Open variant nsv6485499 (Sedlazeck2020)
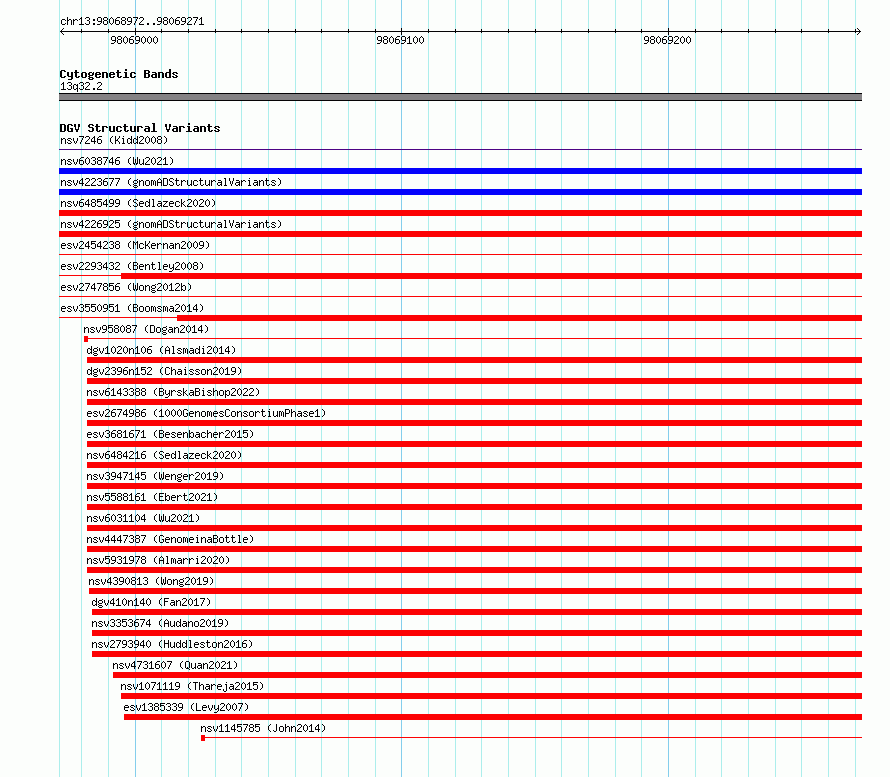The image size is (890, 777). pos(138,203)
